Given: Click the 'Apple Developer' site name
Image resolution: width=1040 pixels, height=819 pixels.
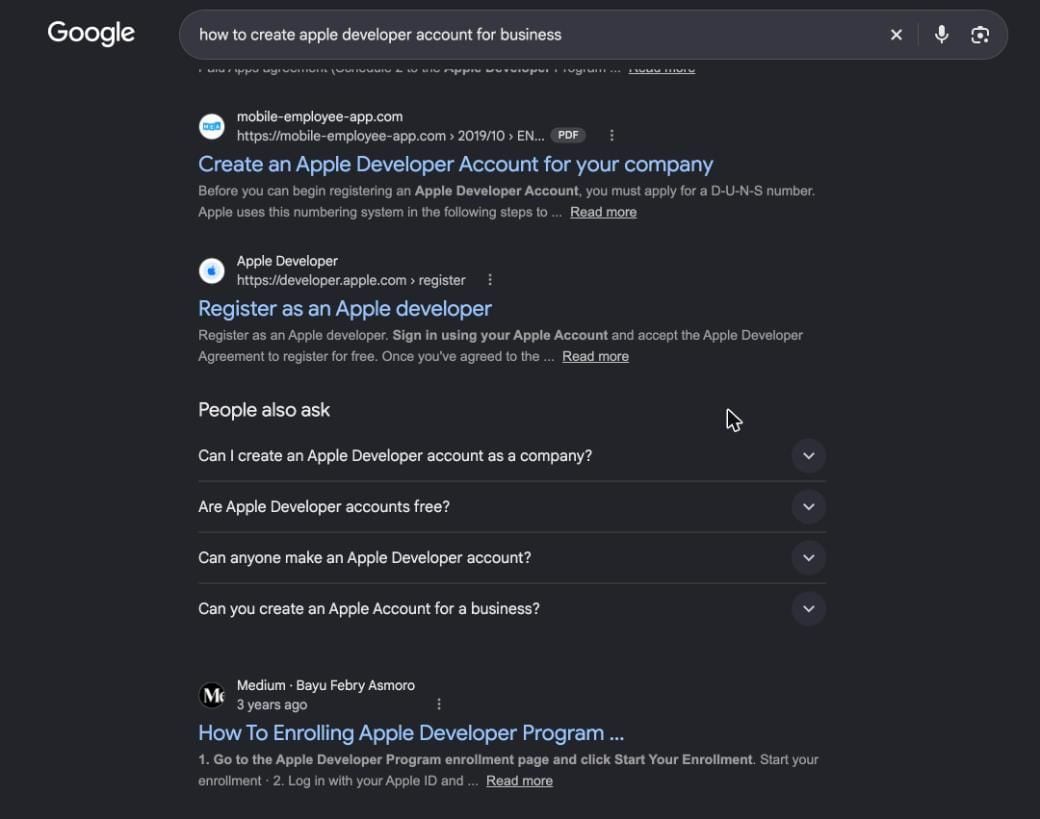Looking at the screenshot, I should pos(287,261).
